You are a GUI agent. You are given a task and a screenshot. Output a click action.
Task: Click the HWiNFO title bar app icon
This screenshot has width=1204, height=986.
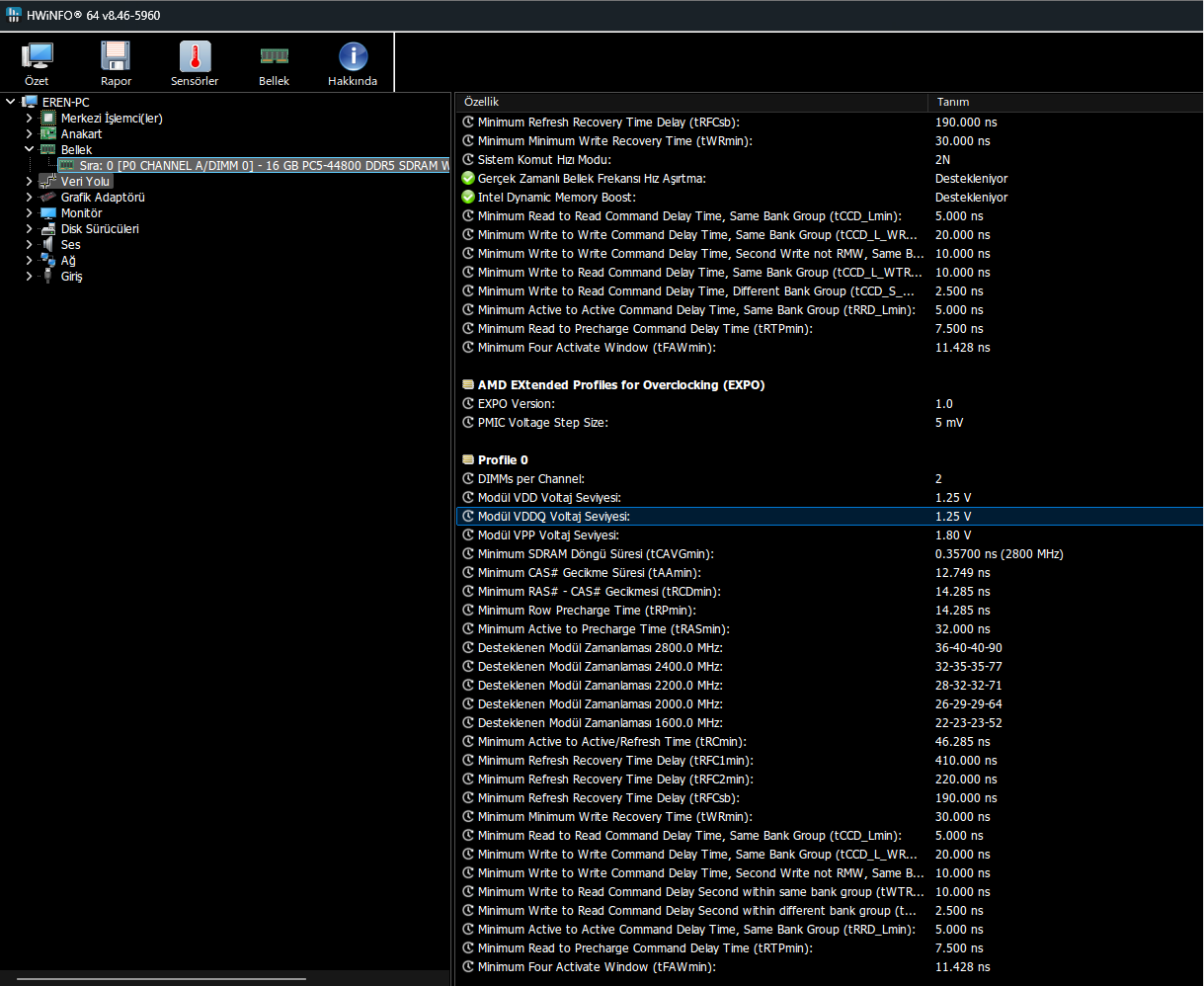(14, 15)
